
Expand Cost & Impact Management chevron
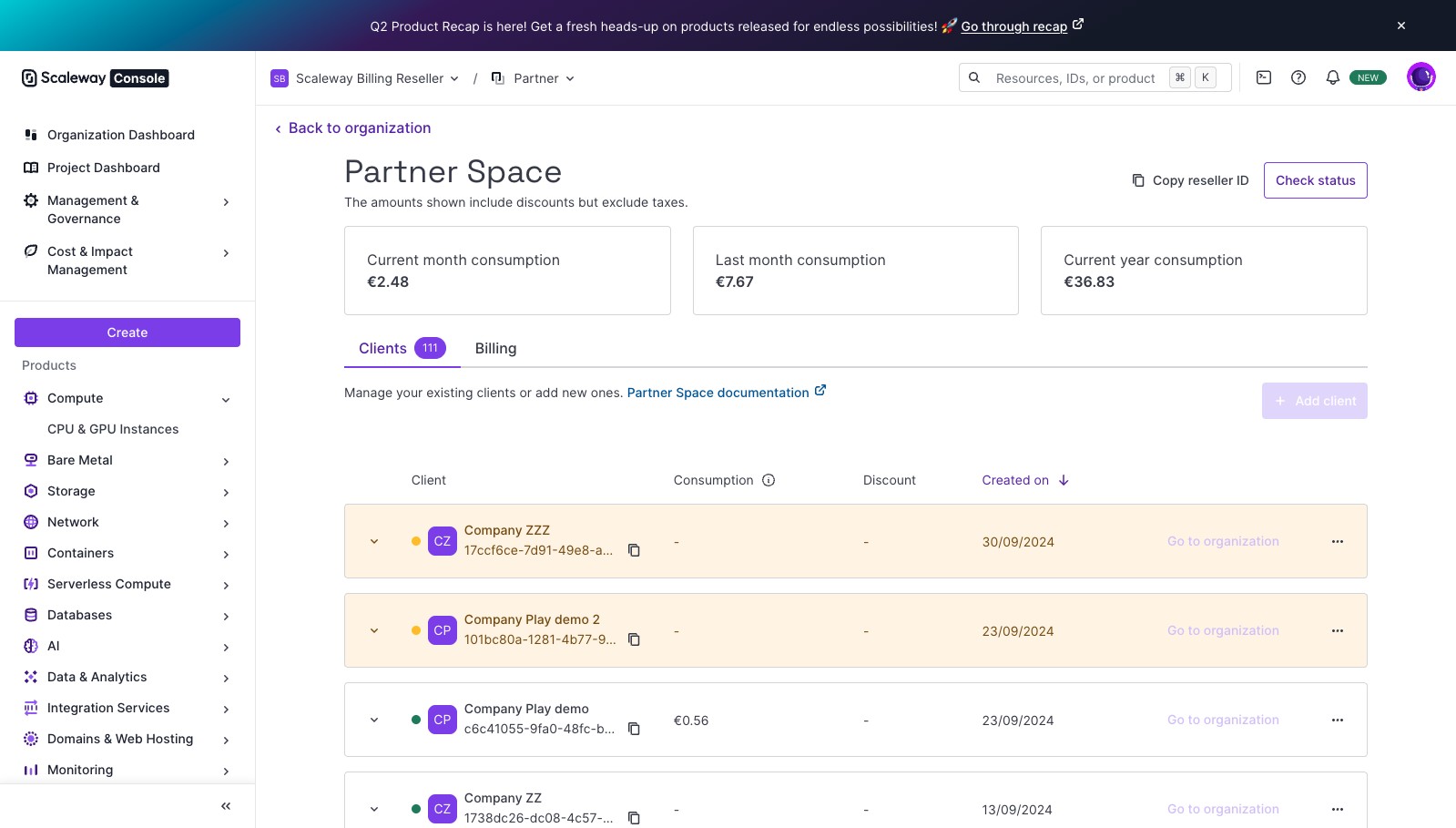tap(226, 253)
